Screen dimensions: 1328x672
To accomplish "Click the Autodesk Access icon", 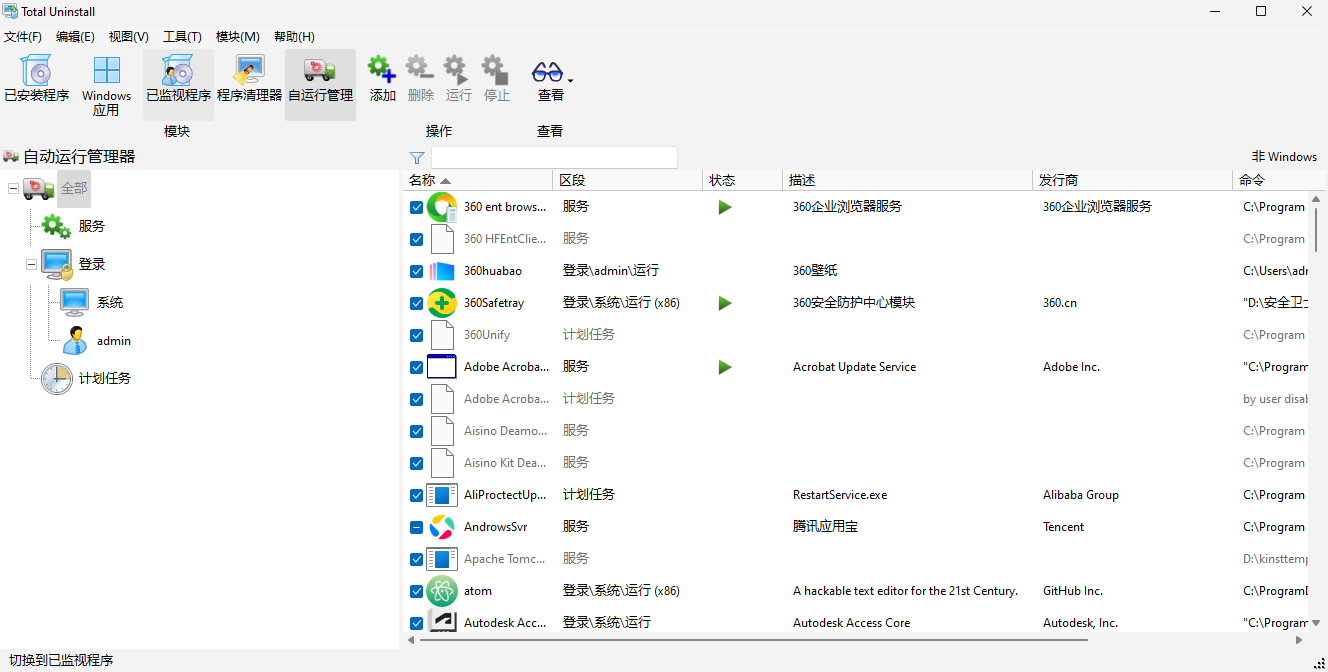I will coord(442,622).
